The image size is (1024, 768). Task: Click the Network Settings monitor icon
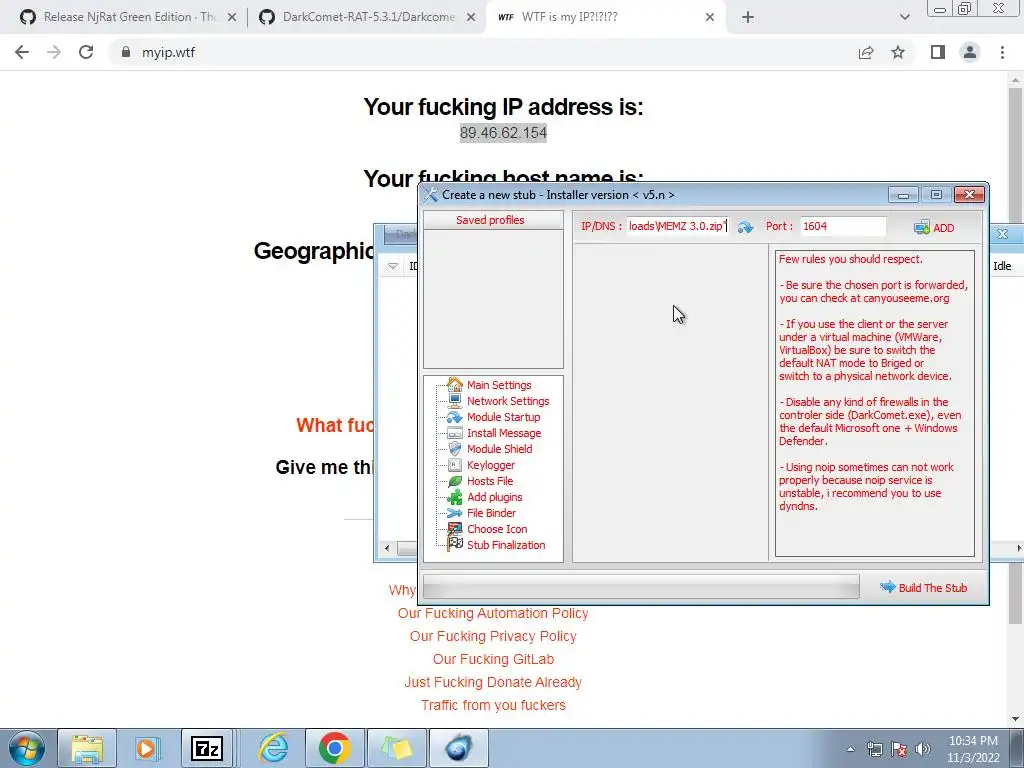(455, 401)
